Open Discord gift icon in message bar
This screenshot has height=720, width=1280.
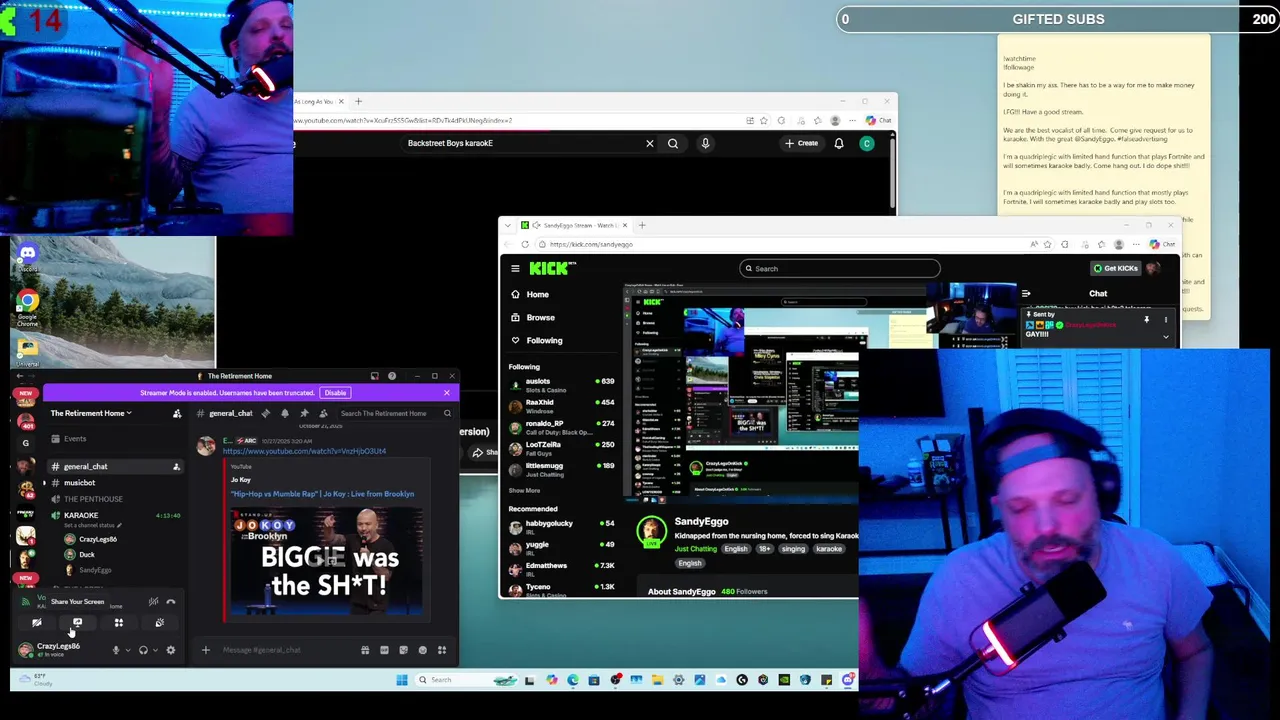point(365,650)
